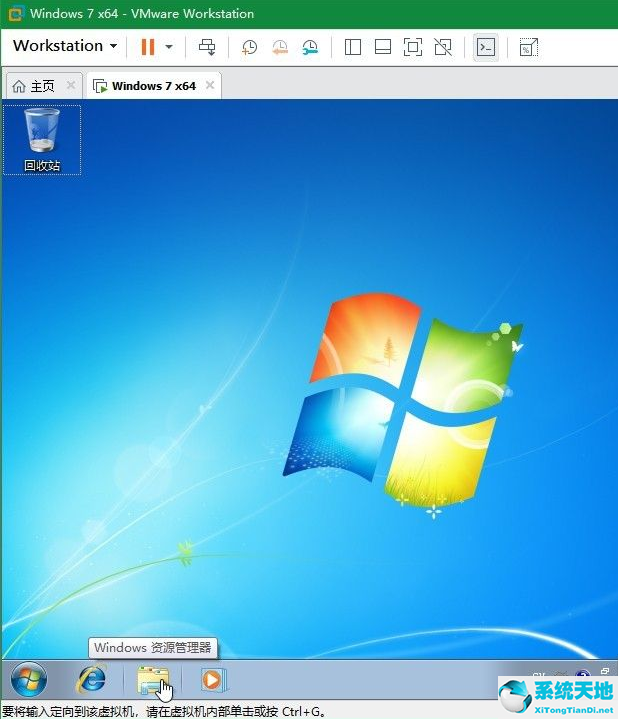Send Ctrl+Alt+Del to the virtual machine

coord(207,47)
